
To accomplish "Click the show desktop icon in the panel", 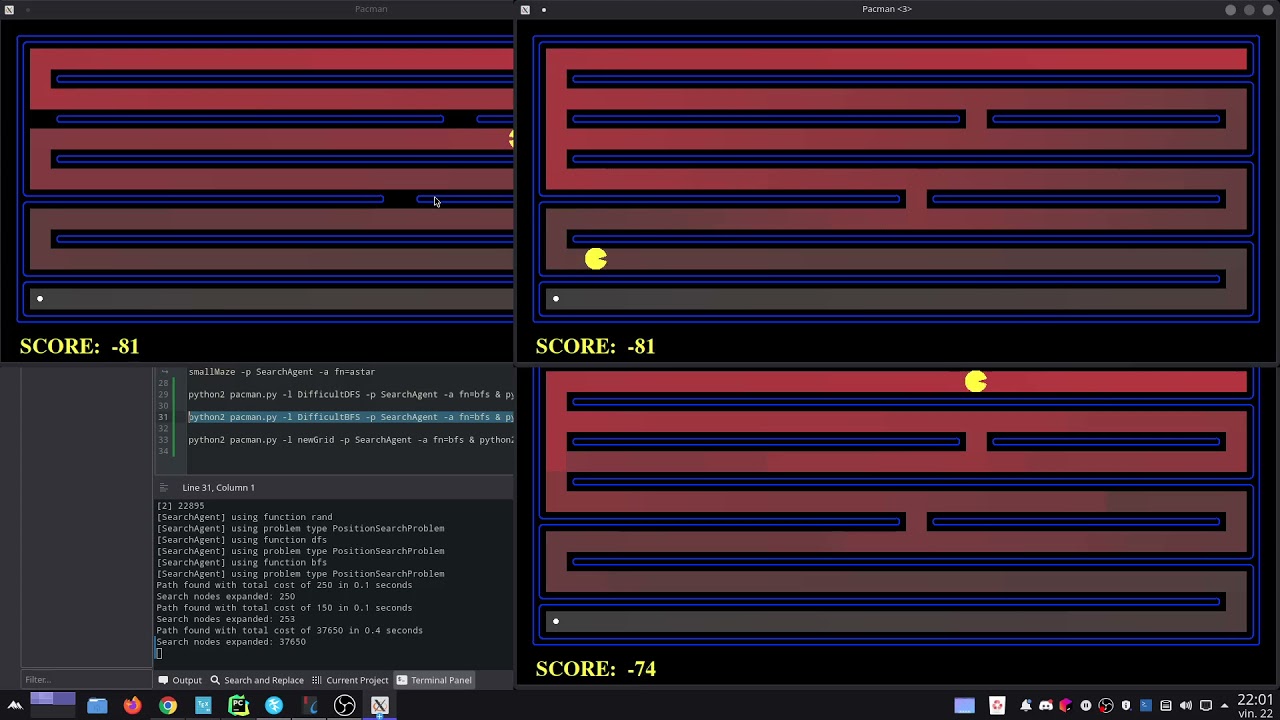I will 964,705.
